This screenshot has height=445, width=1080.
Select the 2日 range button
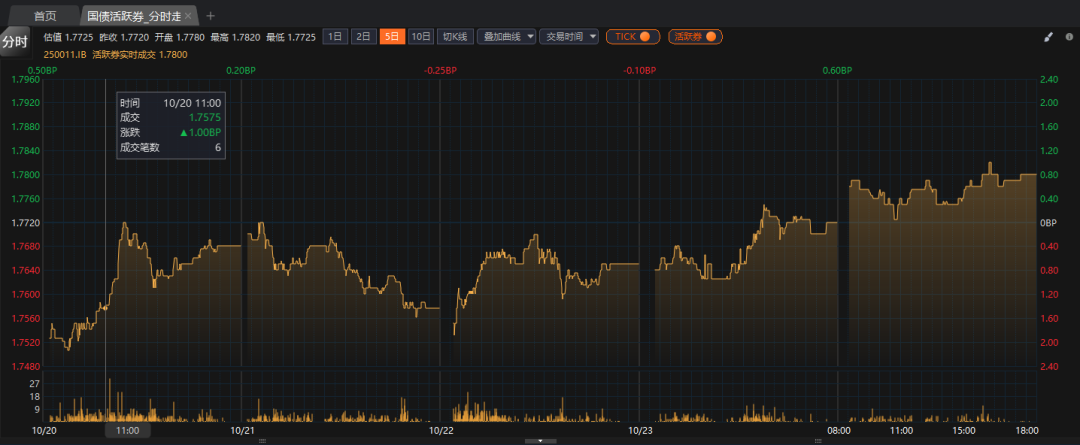point(364,37)
